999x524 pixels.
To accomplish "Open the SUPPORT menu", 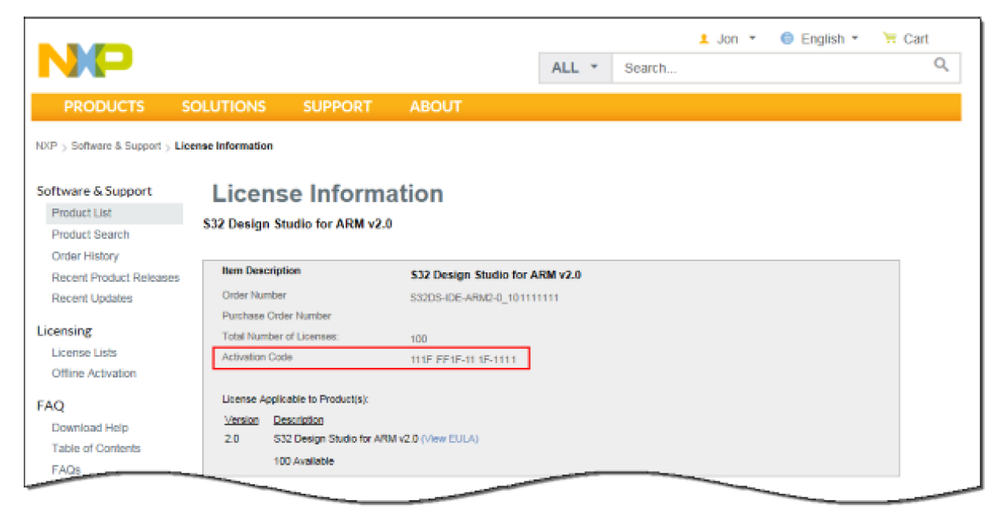I will coord(337,106).
